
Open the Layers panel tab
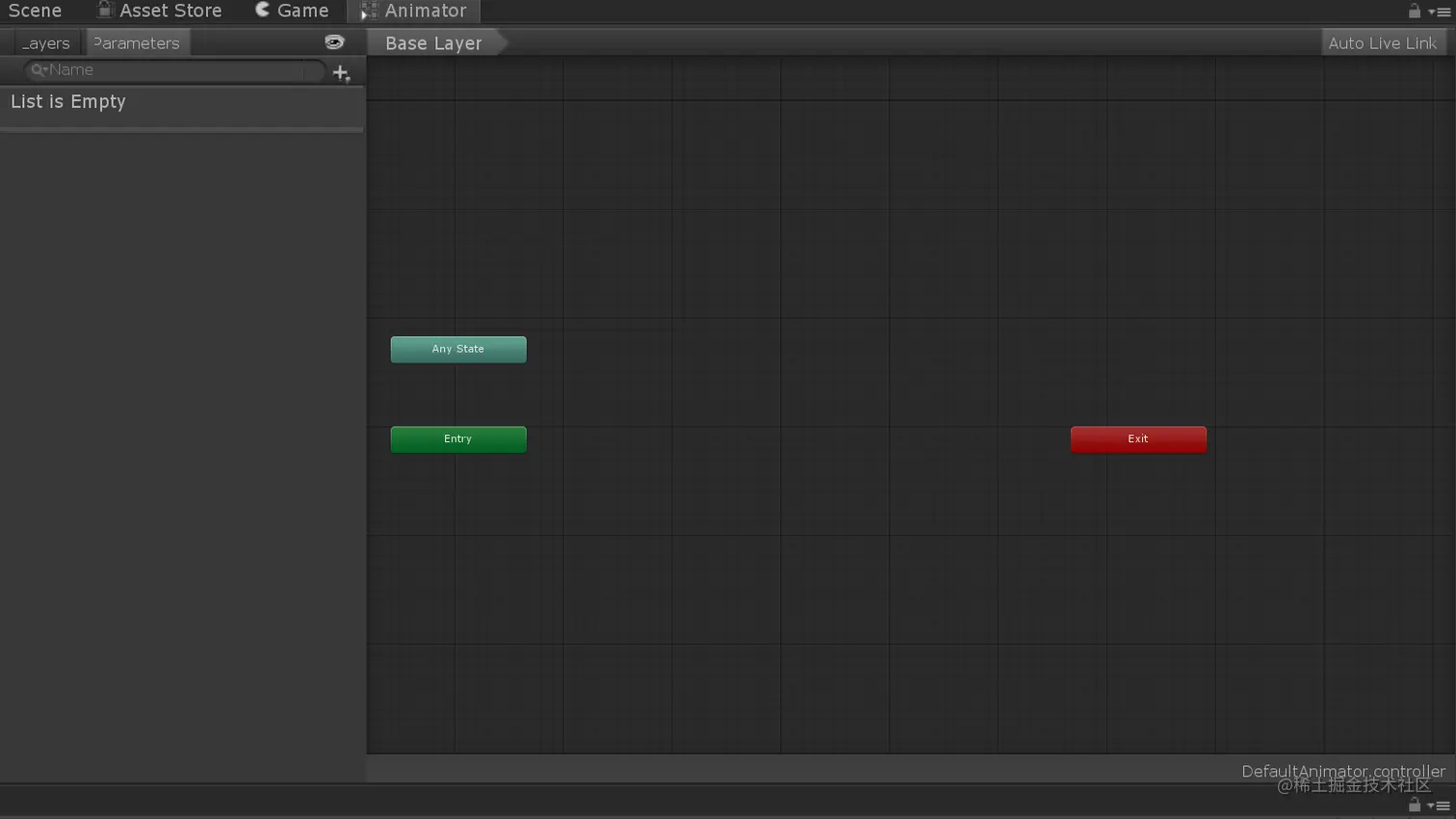pos(46,43)
